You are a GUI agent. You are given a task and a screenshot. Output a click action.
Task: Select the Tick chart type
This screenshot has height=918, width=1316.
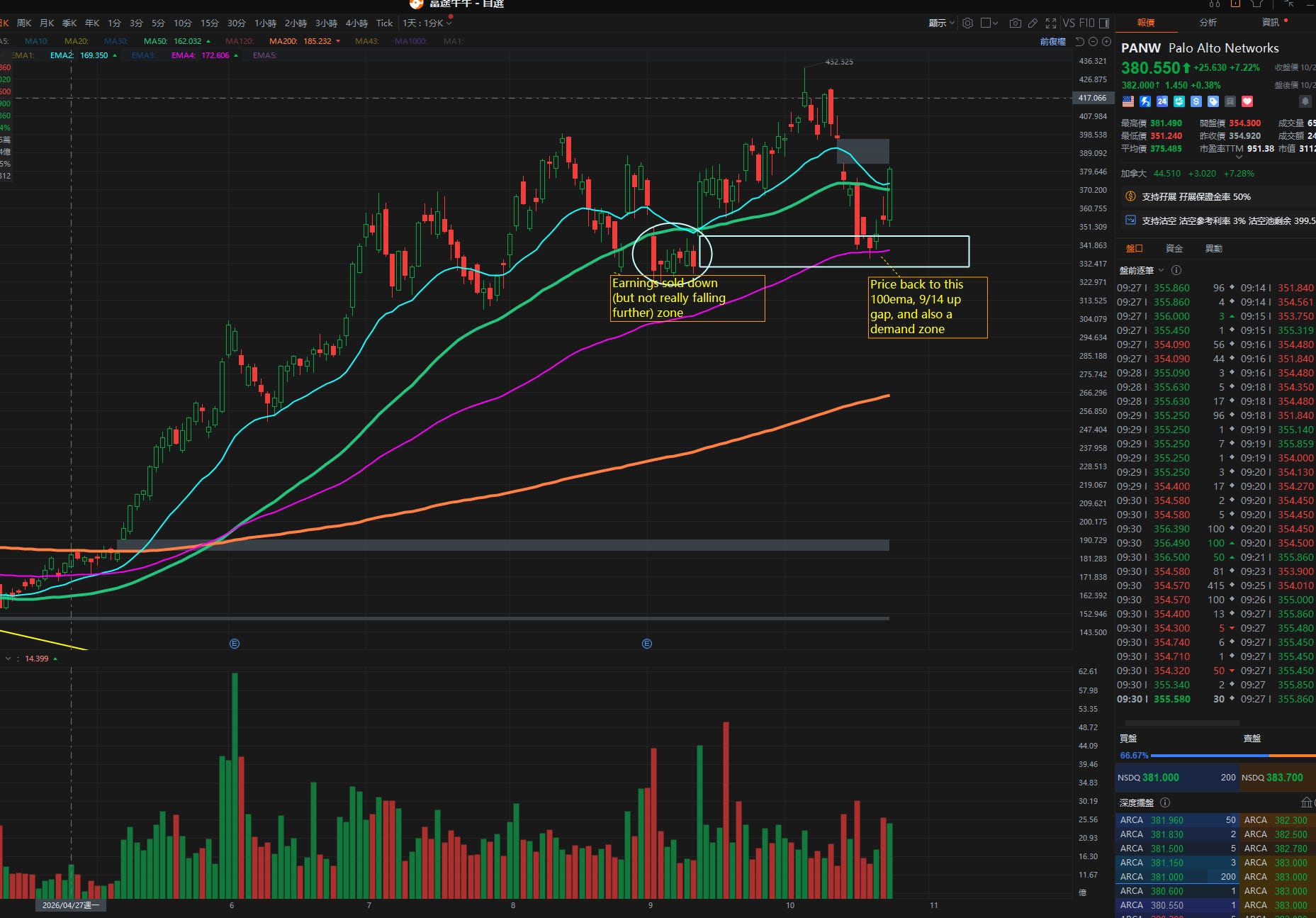[x=384, y=23]
